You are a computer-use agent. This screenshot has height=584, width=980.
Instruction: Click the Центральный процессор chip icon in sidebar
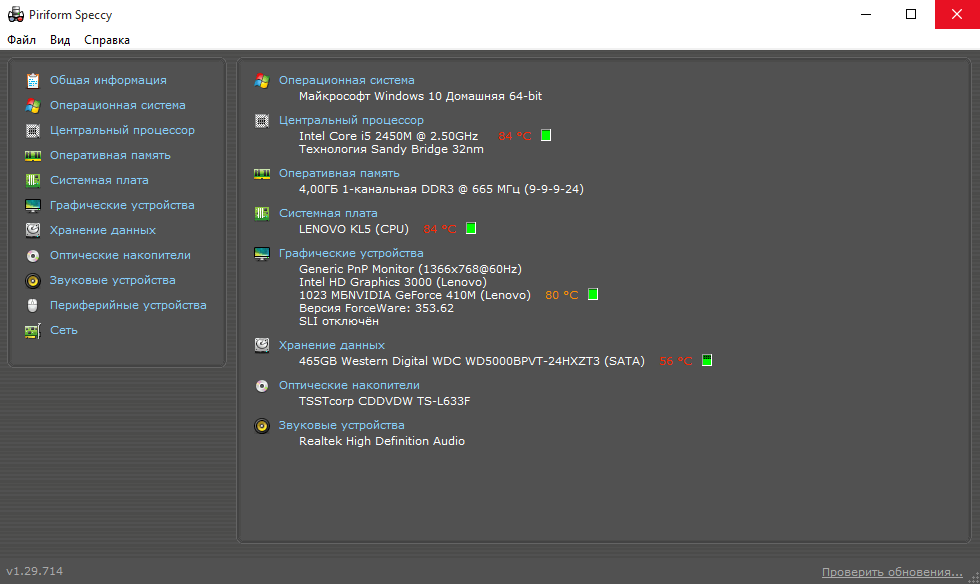click(32, 131)
